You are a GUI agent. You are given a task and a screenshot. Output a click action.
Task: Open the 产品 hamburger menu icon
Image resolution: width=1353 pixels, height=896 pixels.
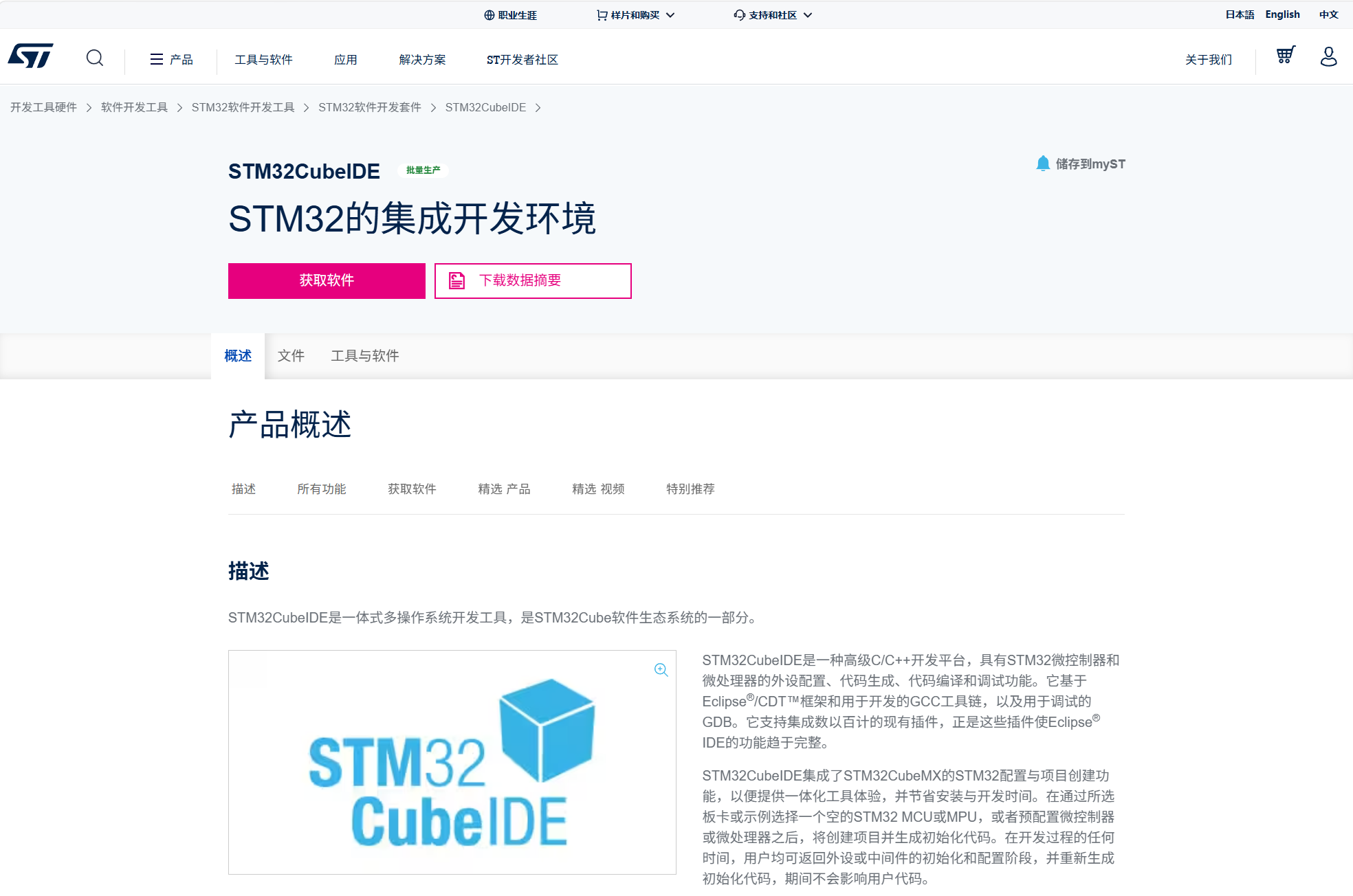pyautogui.click(x=157, y=60)
